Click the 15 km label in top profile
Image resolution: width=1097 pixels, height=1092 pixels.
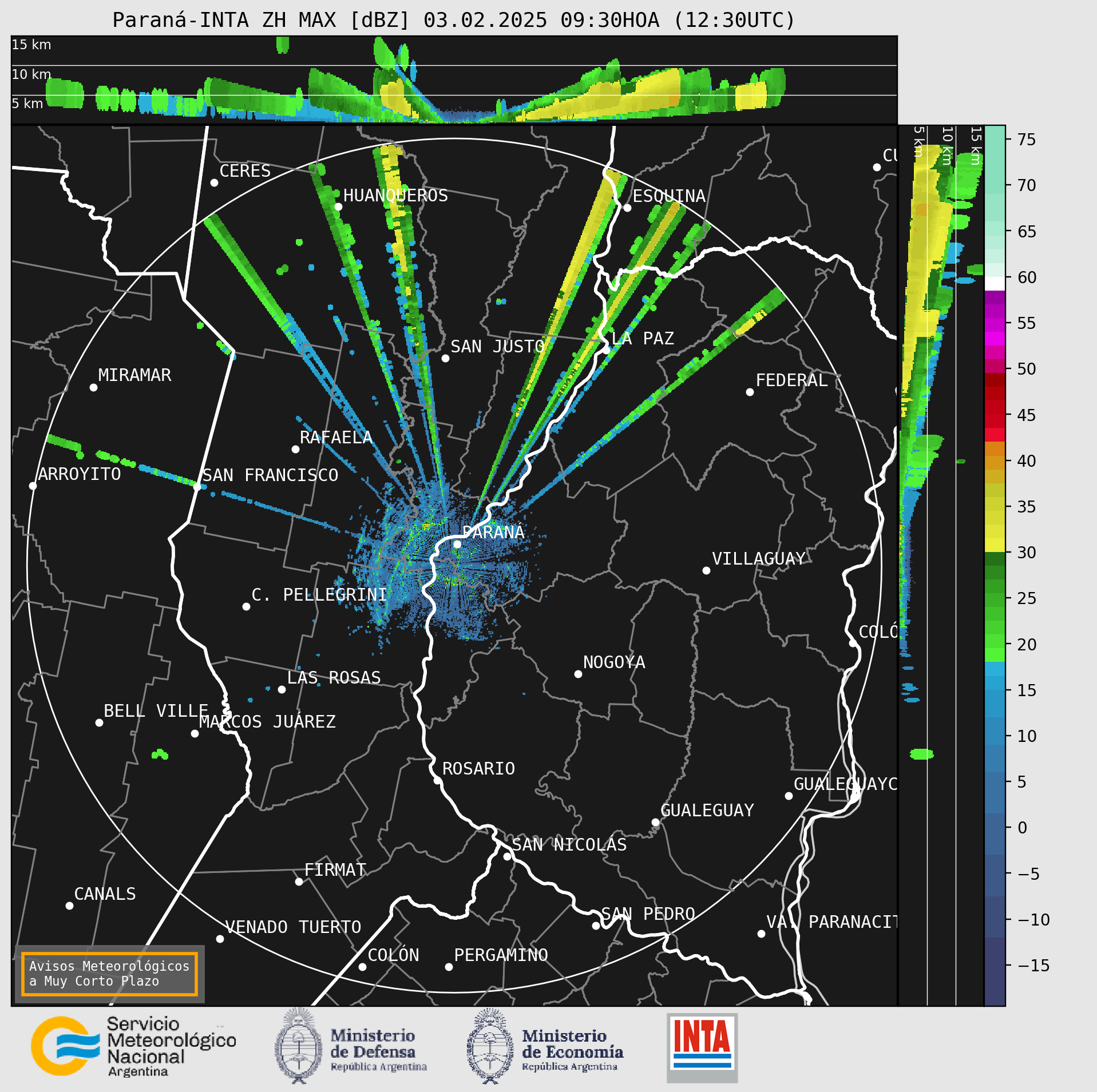click(31, 45)
